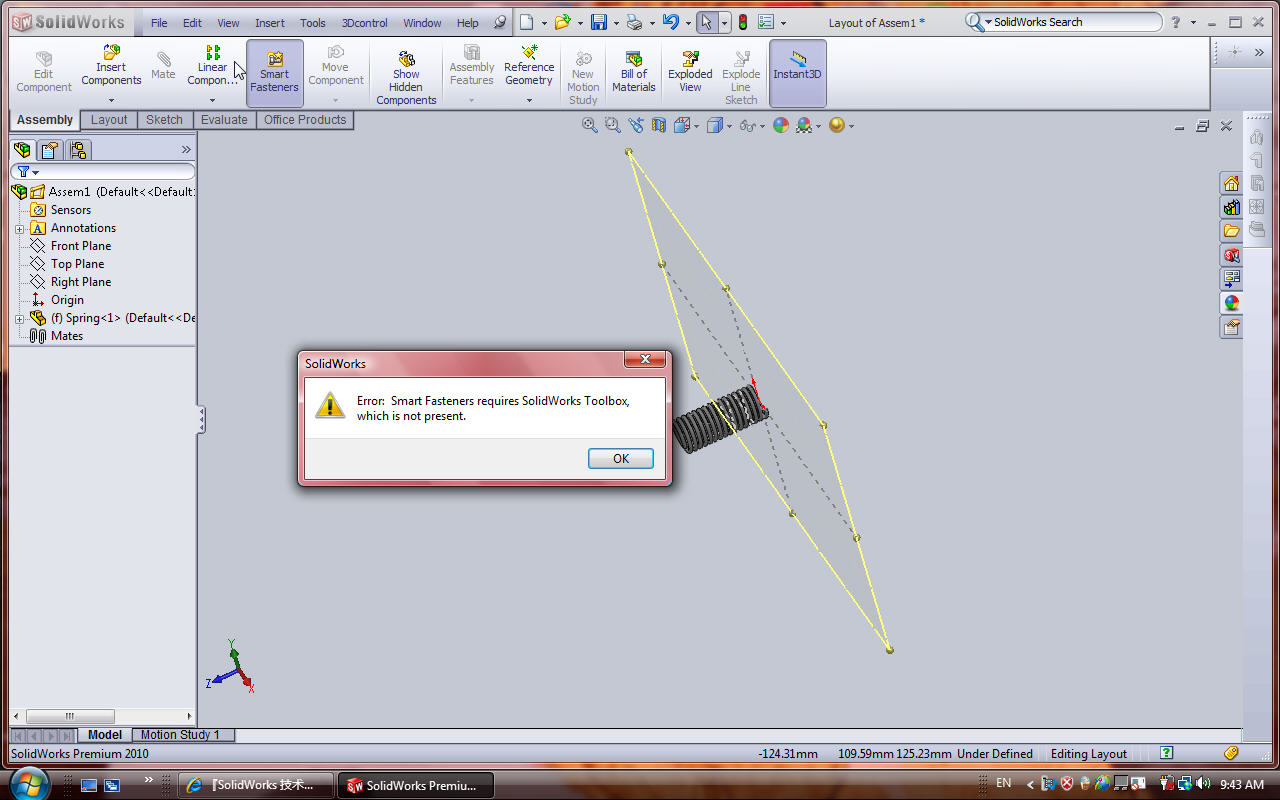This screenshot has height=800, width=1280.
Task: Open the New document dropdown arrow
Action: (544, 23)
